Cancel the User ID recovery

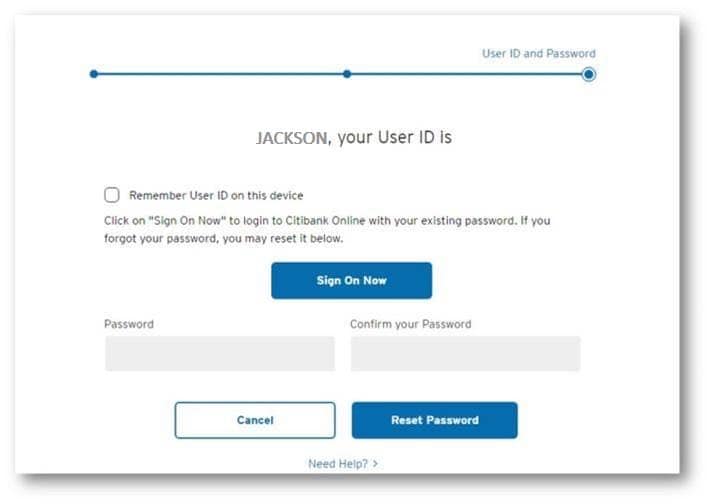(x=255, y=420)
